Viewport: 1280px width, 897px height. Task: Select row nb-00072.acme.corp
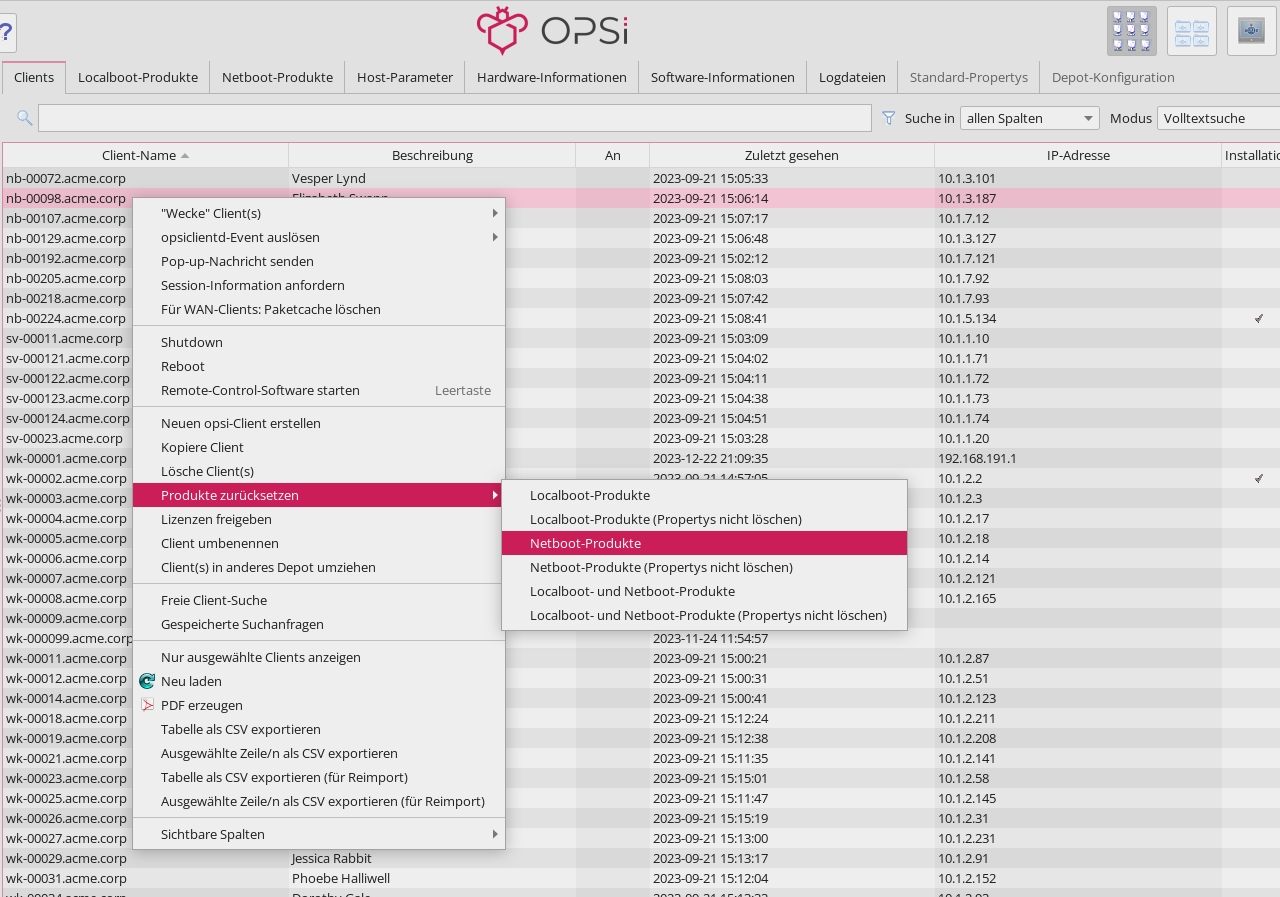[641, 178]
